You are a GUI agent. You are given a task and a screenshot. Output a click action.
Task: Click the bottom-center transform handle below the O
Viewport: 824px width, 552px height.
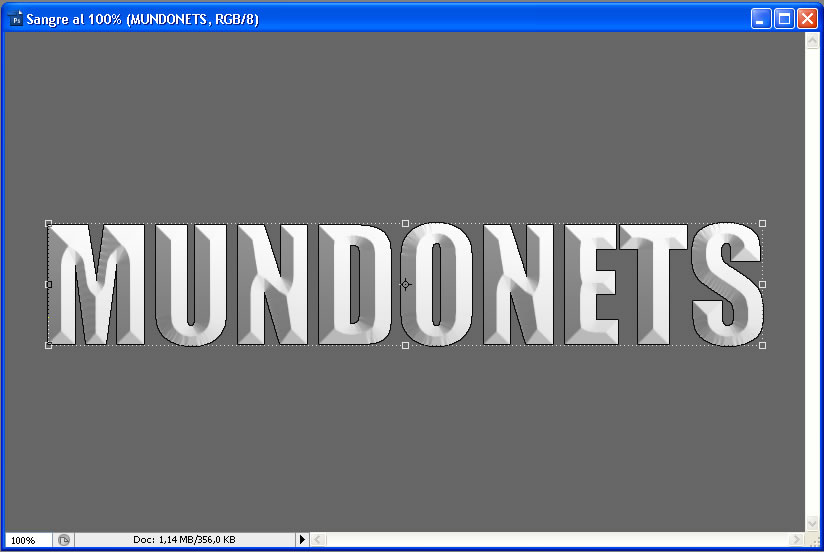pyautogui.click(x=405, y=345)
